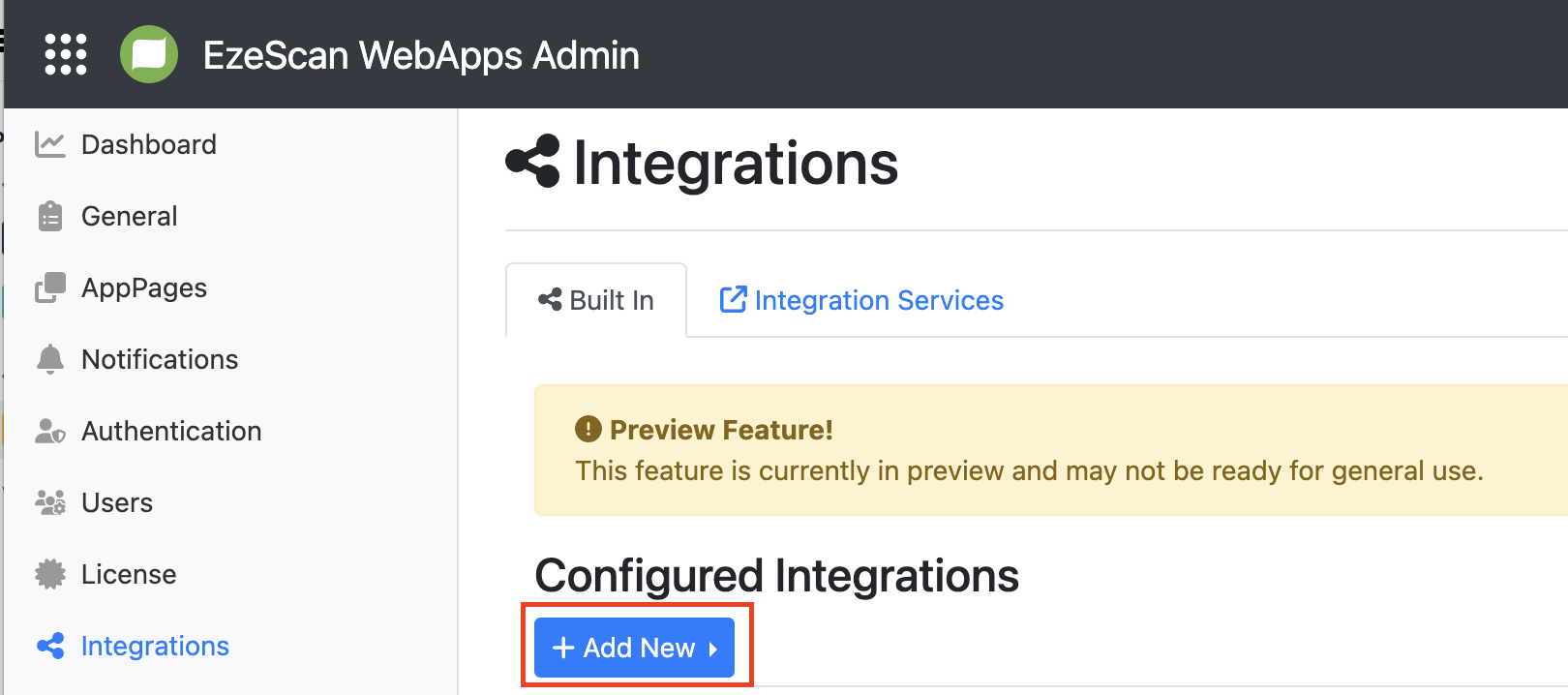Expand the Add New dropdown button
Screen dimensions: 1568x695
point(634,648)
